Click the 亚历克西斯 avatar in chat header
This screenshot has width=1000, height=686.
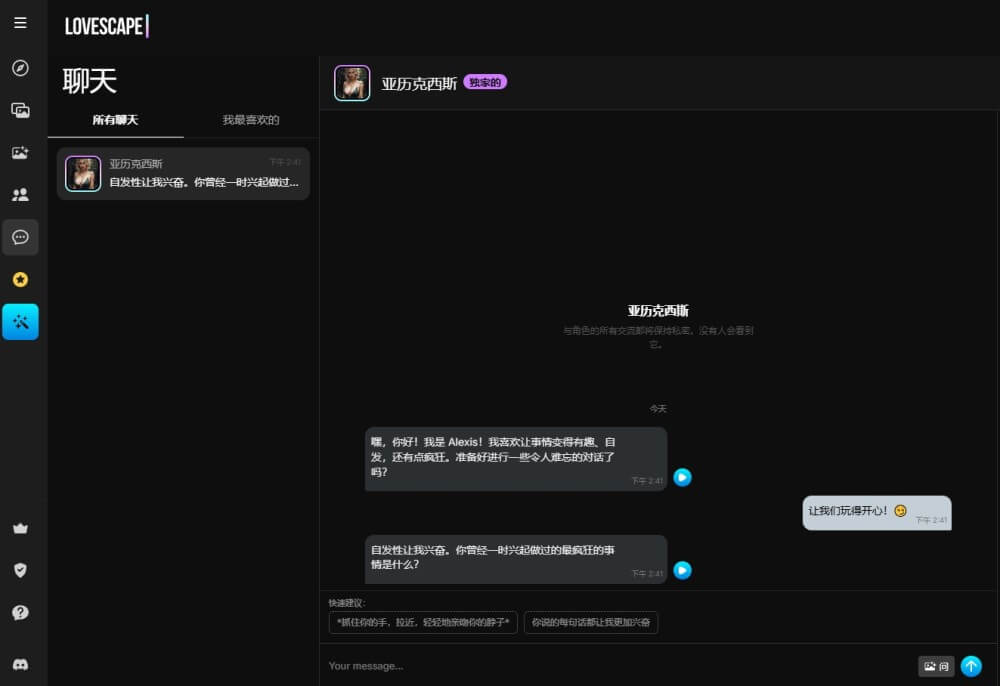click(352, 83)
